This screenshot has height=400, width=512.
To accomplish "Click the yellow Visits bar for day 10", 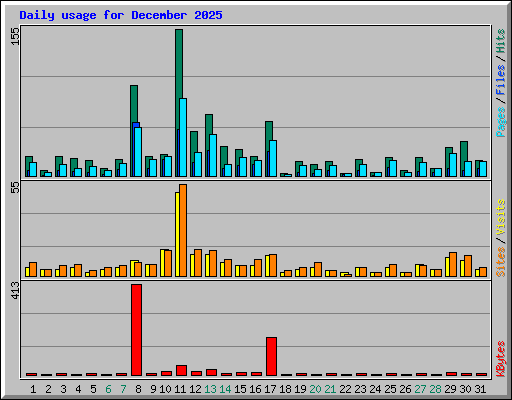I will [x=162, y=263].
